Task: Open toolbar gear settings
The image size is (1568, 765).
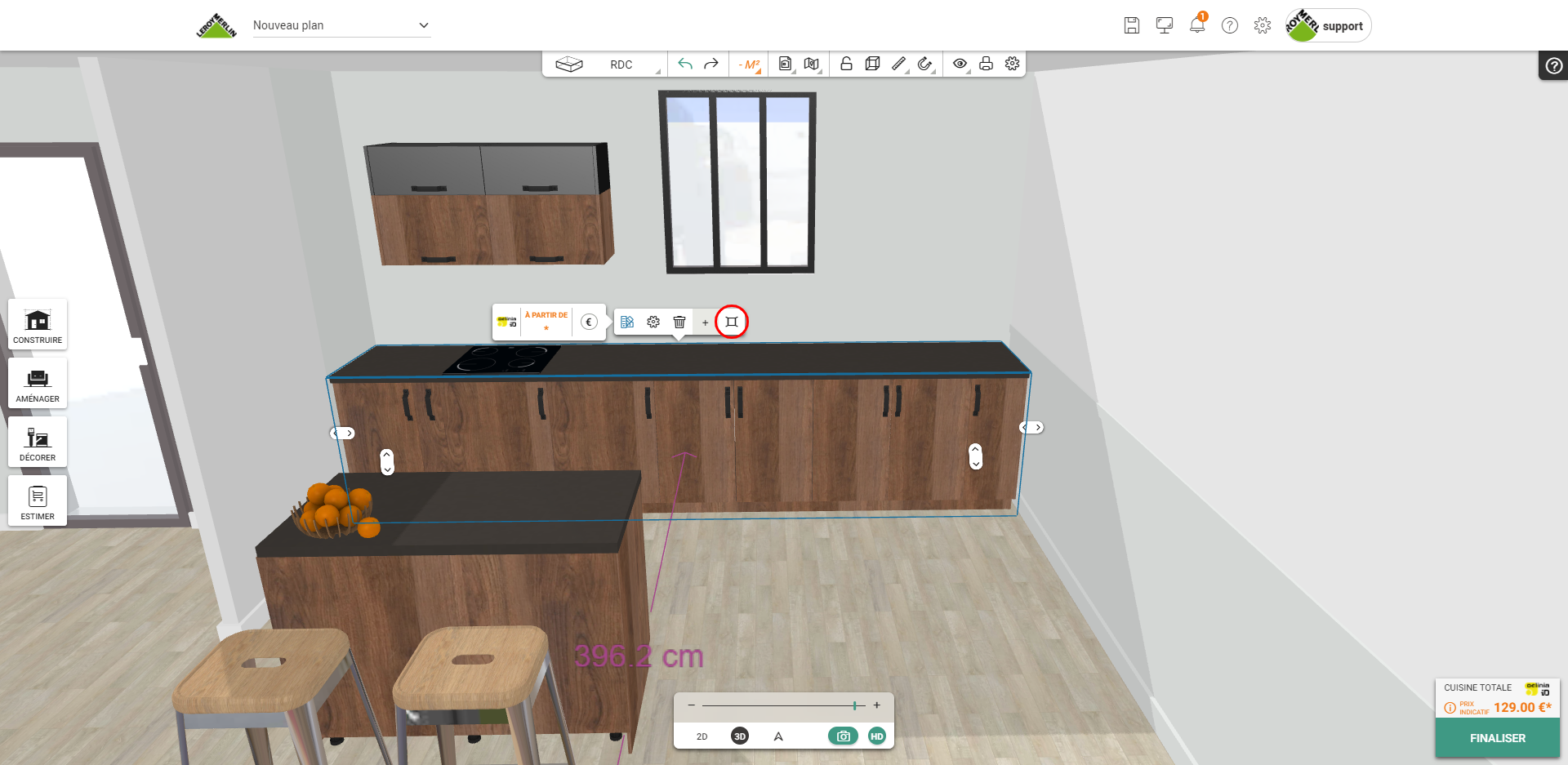Action: (1012, 64)
